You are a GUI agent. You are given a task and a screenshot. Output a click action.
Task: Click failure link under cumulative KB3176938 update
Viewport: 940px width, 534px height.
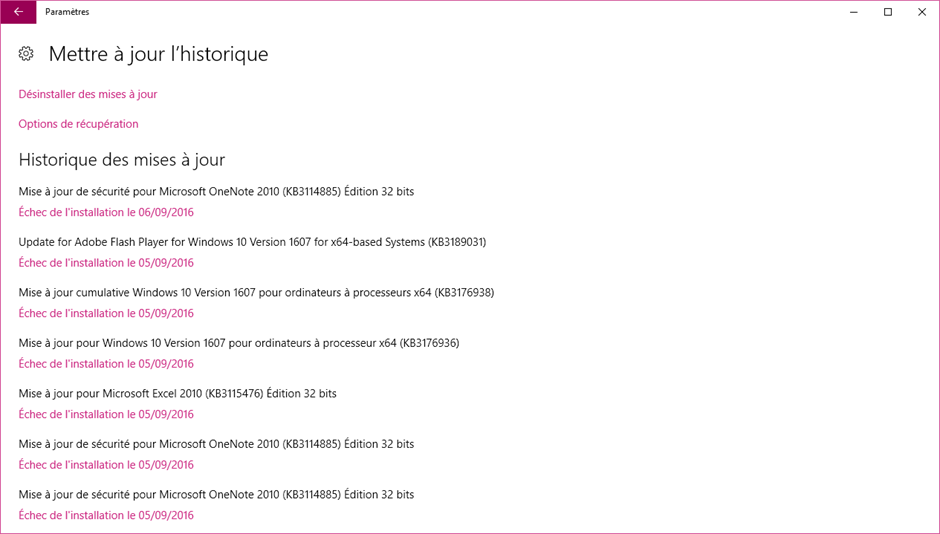coord(106,313)
